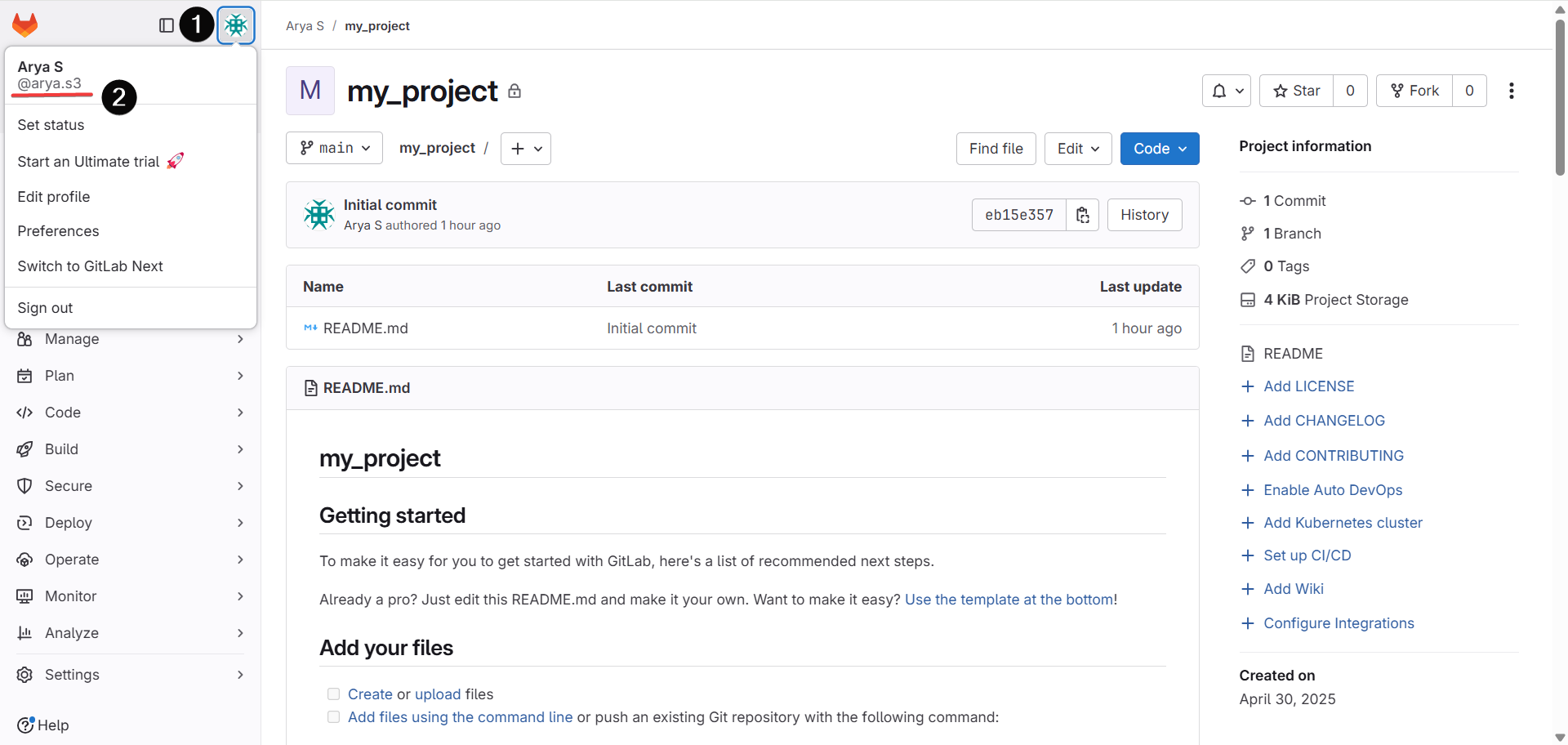Image resolution: width=1568 pixels, height=745 pixels.
Task: Open the user avatar menu
Action: click(236, 25)
